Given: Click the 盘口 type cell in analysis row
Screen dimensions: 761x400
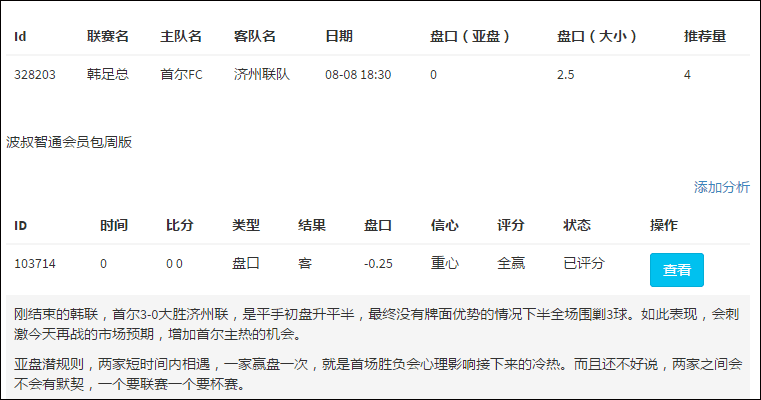Looking at the screenshot, I should pyautogui.click(x=246, y=263).
